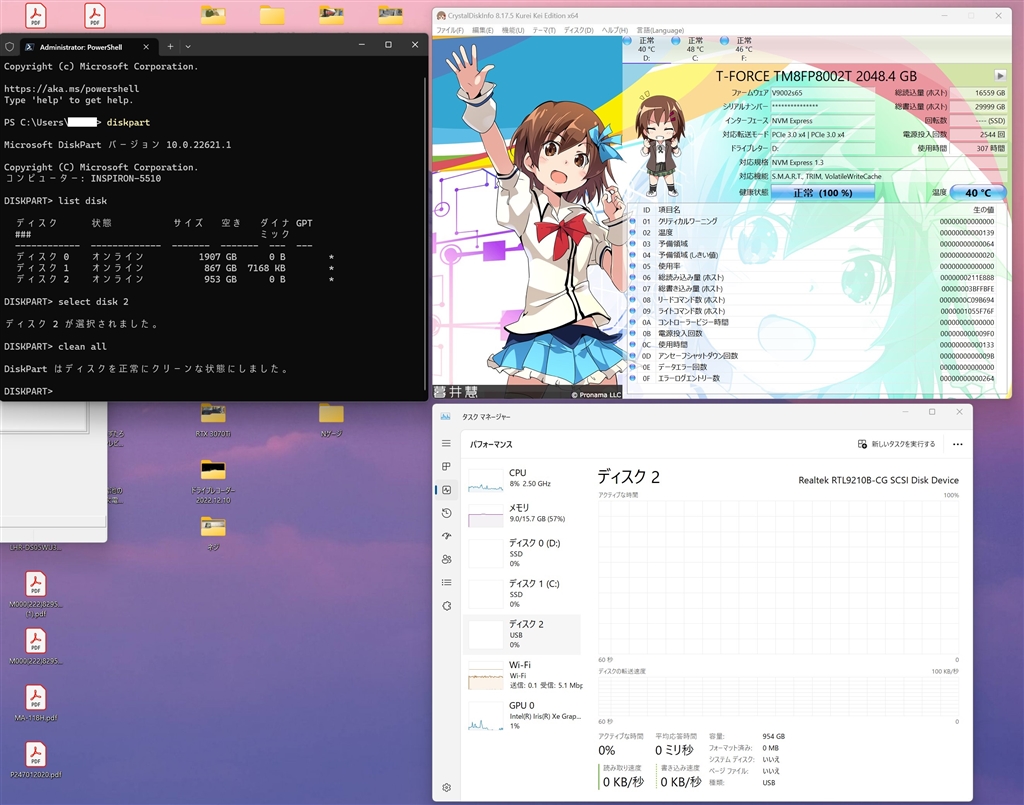The height and width of the screenshot is (805, 1024).
Task: Select ディスク 2 USB in the performance list
Action: pos(522,634)
